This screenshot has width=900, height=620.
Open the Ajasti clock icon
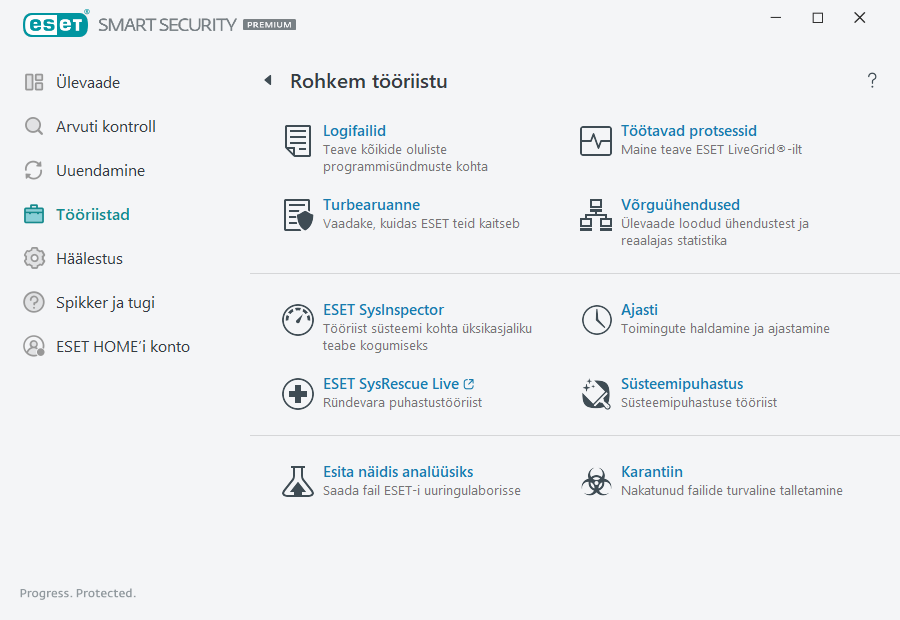click(596, 320)
